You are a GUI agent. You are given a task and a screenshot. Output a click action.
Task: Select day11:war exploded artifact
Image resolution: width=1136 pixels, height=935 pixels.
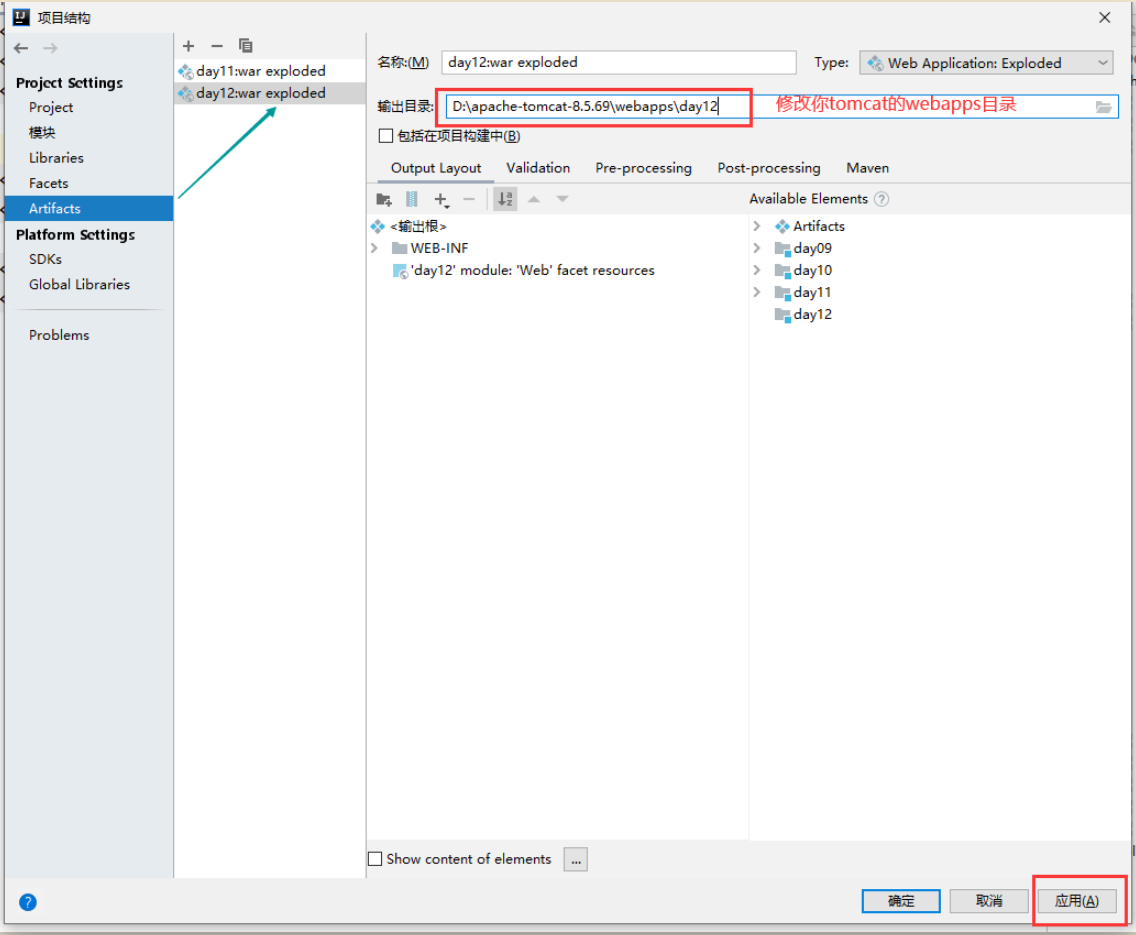pos(270,71)
